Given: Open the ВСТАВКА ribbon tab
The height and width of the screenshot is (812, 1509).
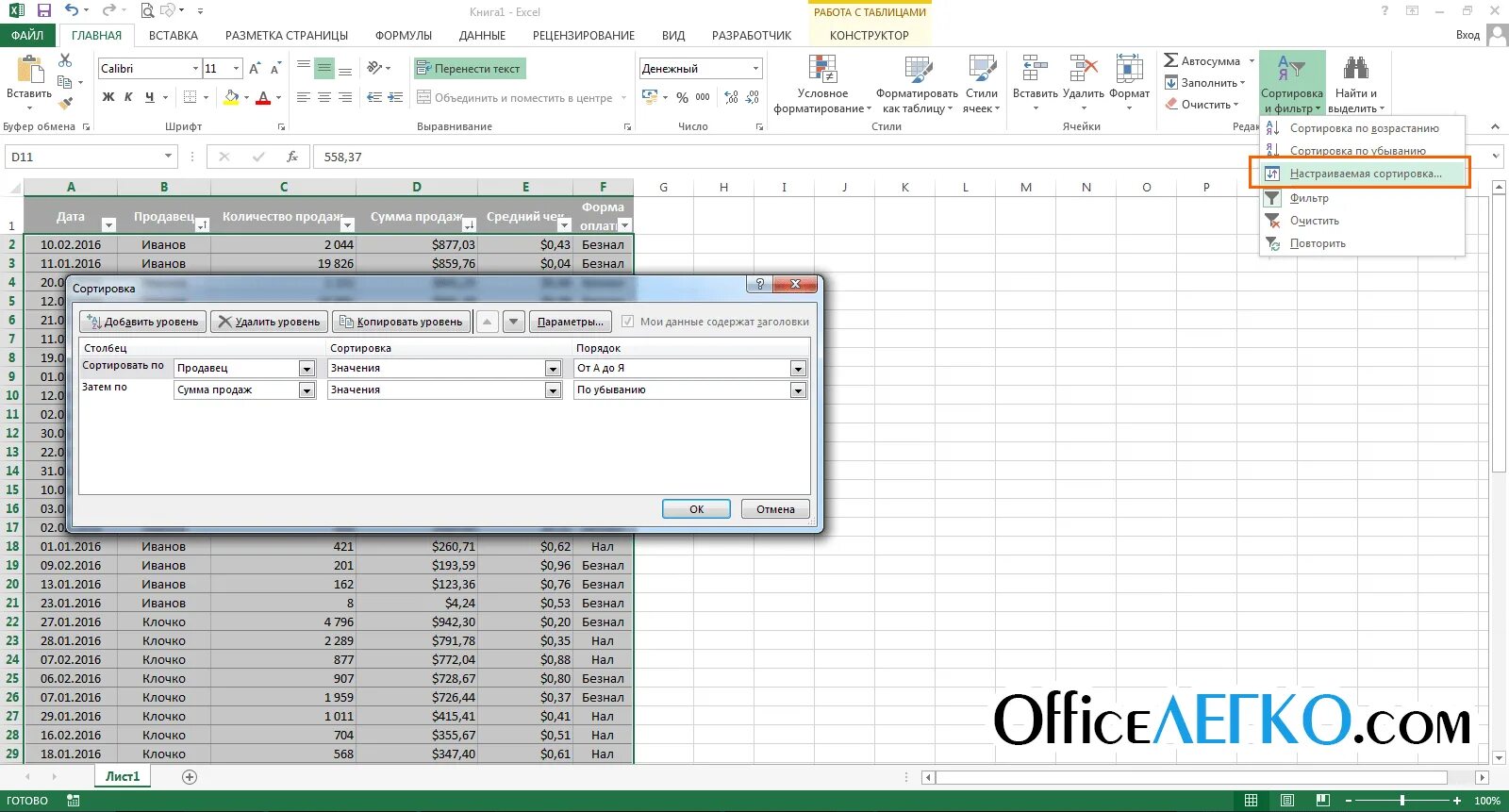Looking at the screenshot, I should (174, 35).
